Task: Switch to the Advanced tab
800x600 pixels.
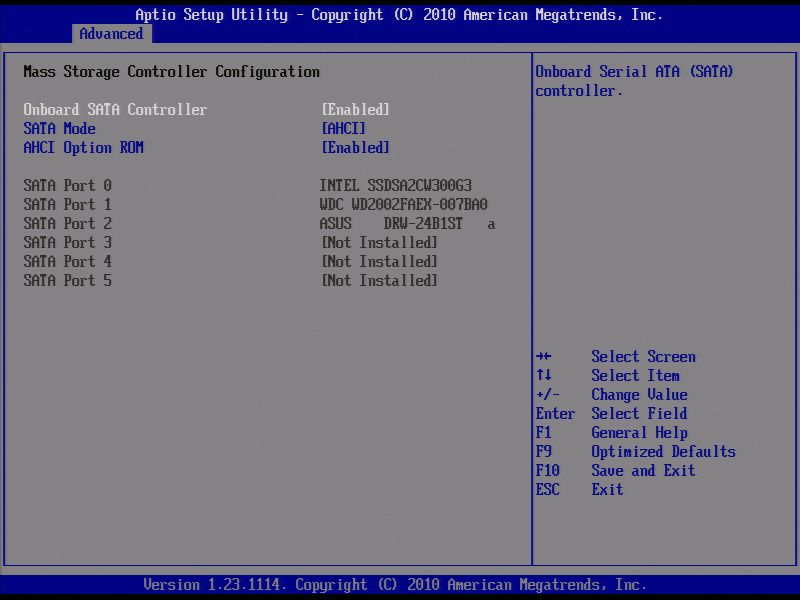Action: tap(111, 33)
